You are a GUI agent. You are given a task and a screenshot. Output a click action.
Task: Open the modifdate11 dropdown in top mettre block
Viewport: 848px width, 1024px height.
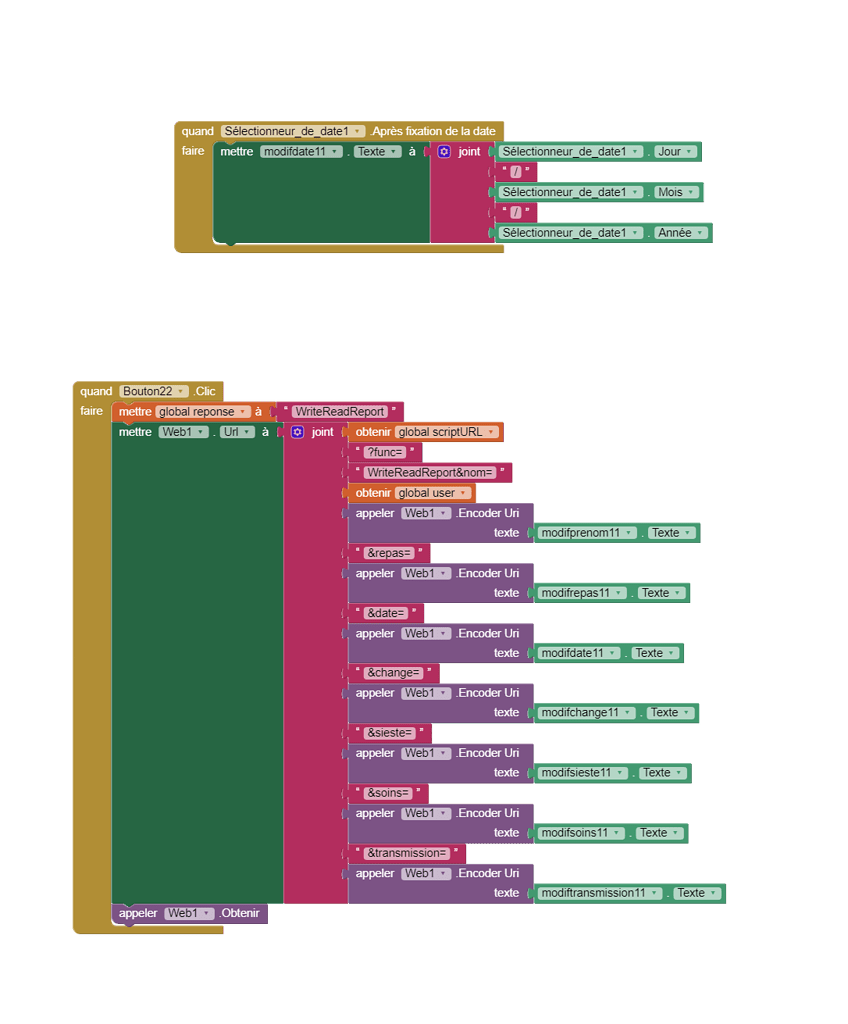[301, 152]
